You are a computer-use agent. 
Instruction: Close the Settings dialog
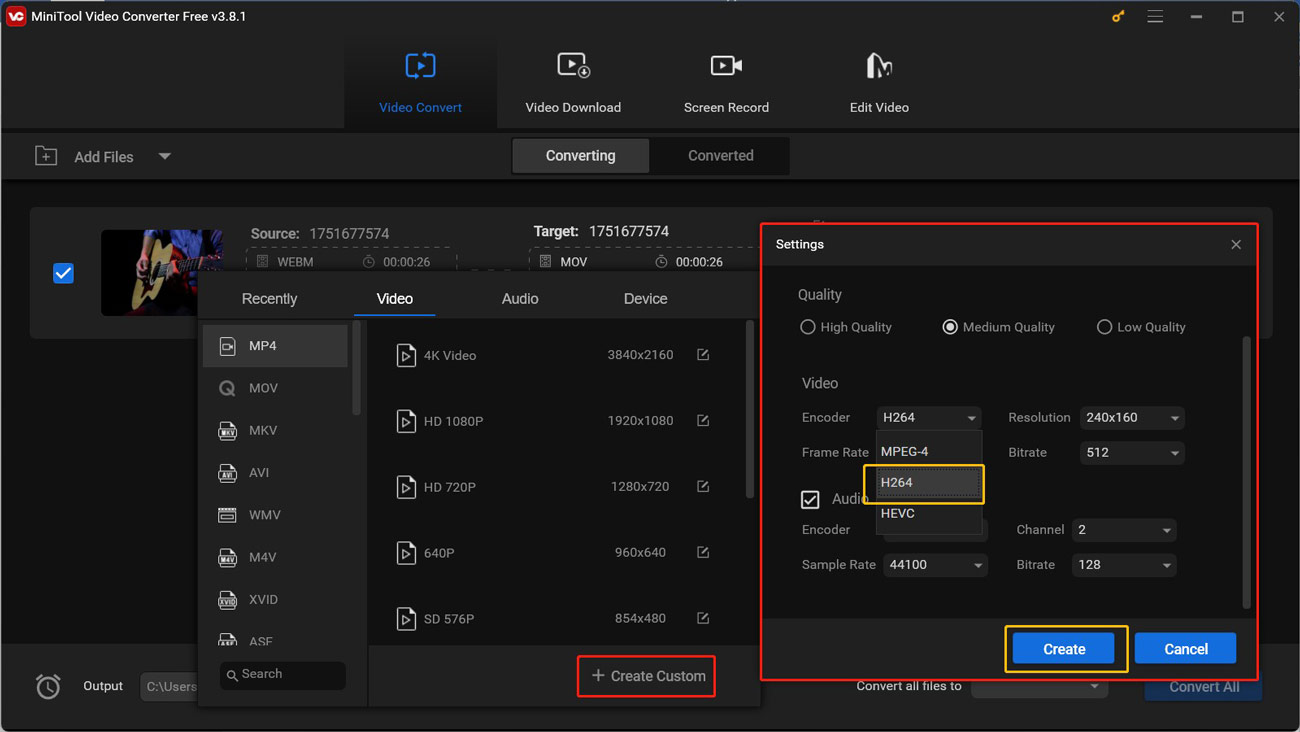(x=1236, y=244)
